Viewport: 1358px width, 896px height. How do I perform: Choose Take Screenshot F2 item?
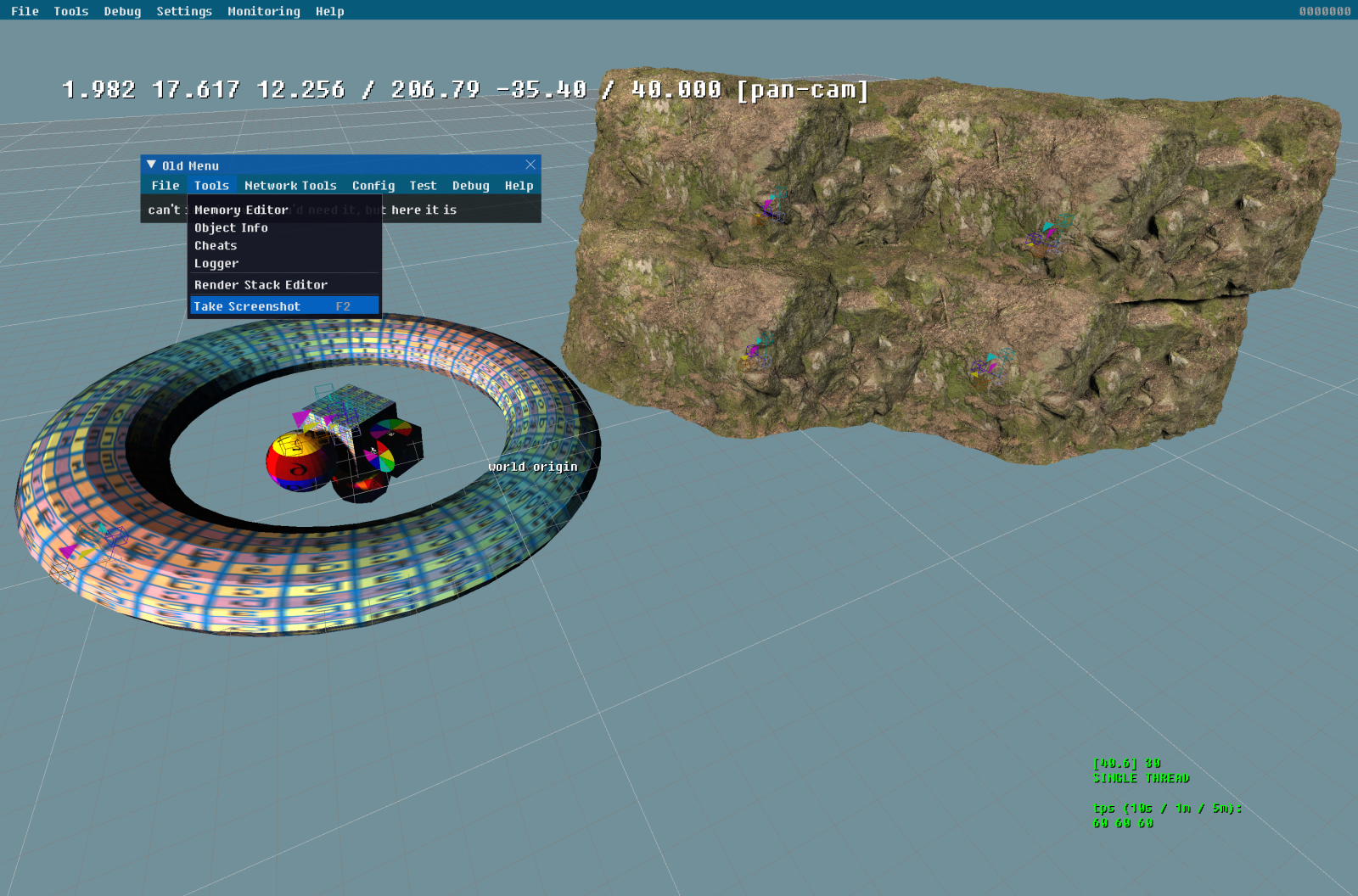(284, 306)
